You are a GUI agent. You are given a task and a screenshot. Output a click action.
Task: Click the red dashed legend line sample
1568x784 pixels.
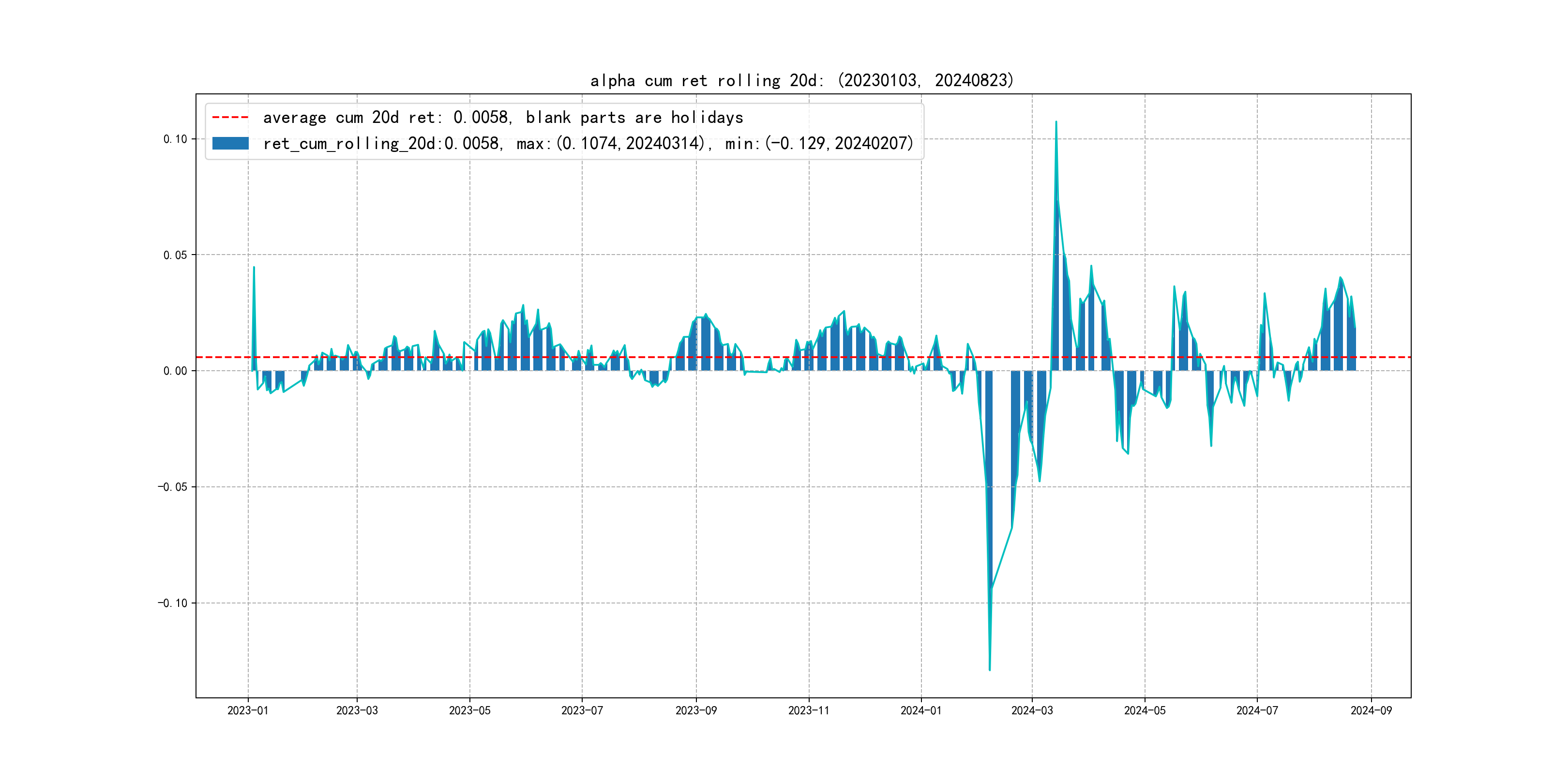point(230,117)
